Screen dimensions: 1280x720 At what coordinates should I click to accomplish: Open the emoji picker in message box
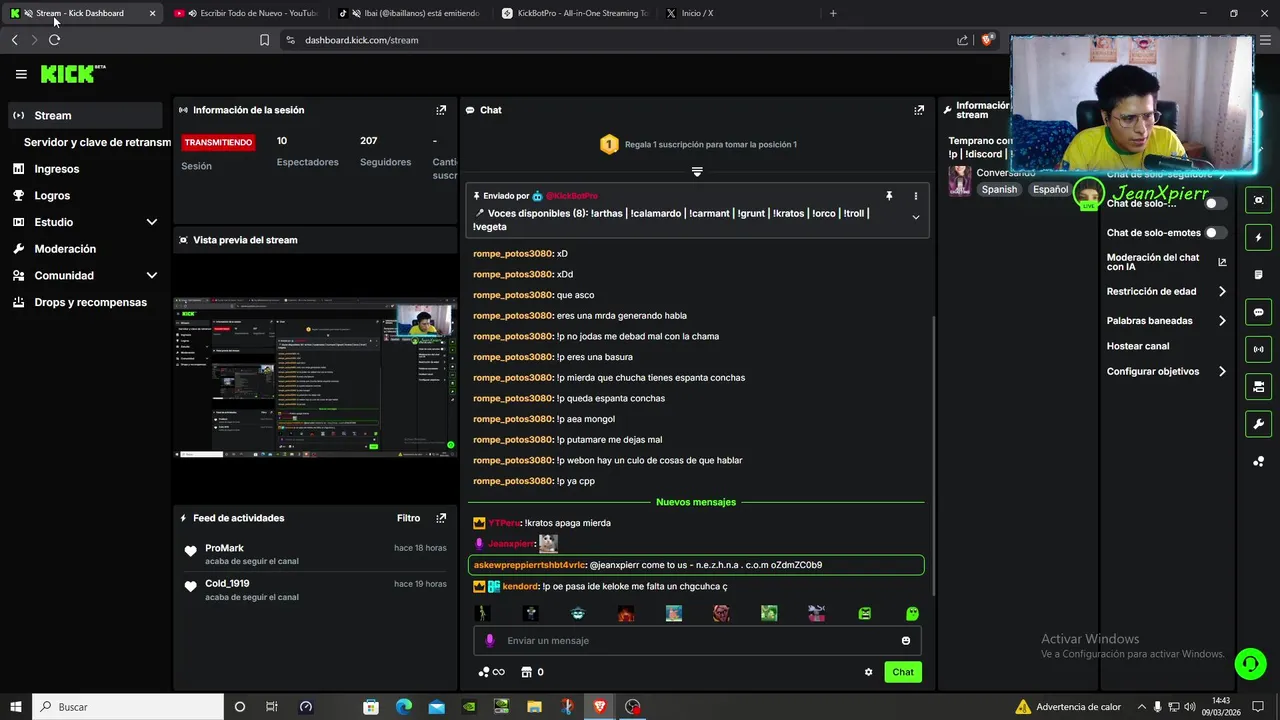coord(906,641)
